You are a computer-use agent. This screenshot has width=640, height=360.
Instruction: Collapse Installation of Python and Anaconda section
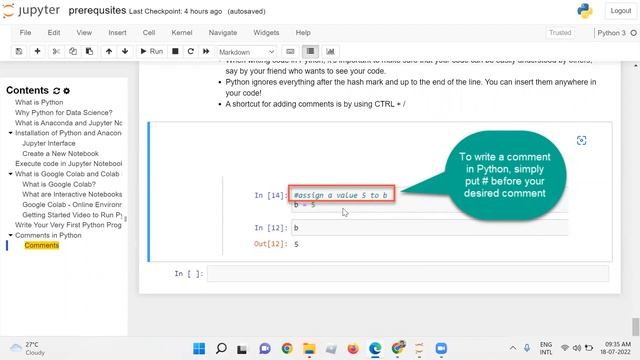[11, 133]
